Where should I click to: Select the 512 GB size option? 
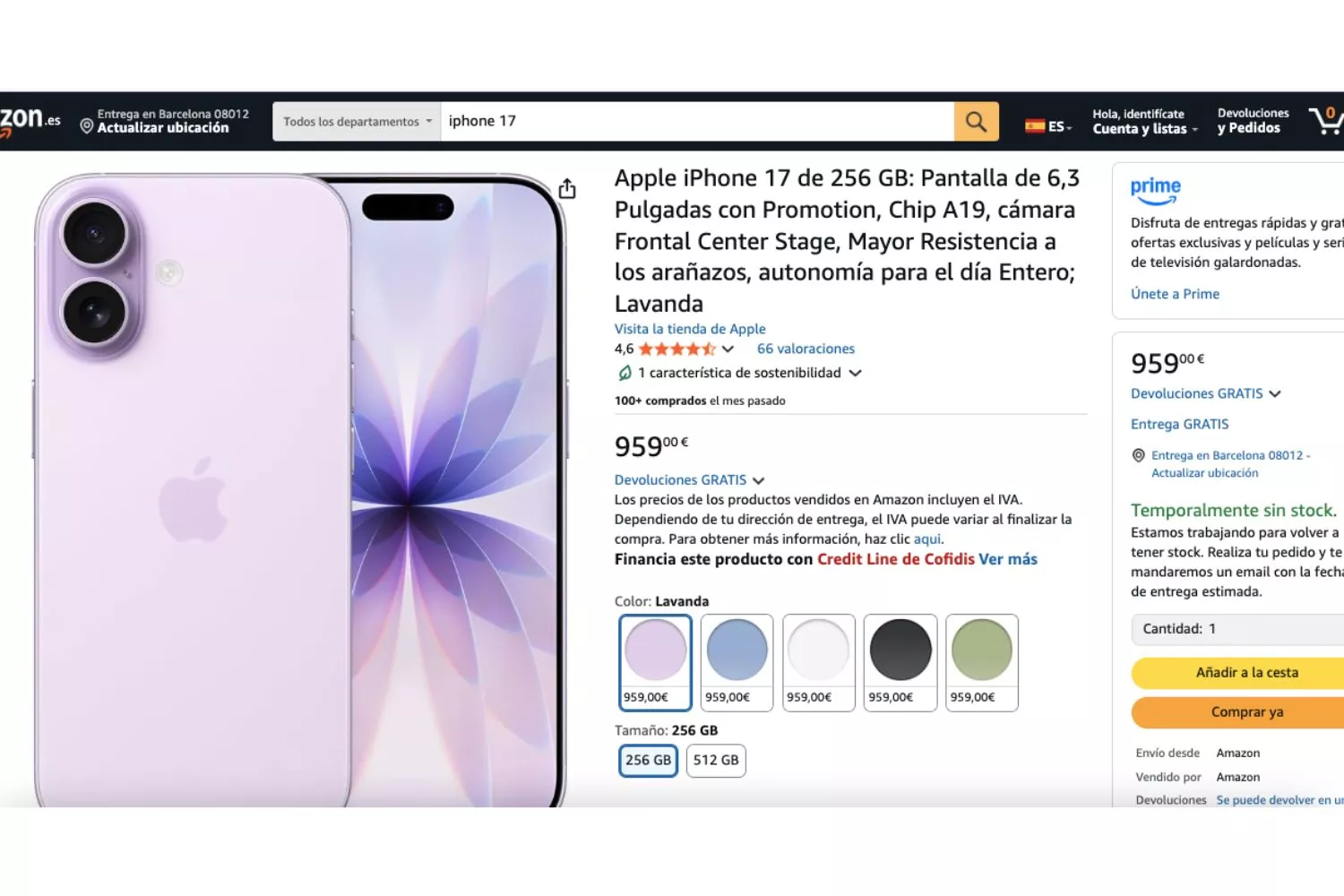click(x=716, y=761)
